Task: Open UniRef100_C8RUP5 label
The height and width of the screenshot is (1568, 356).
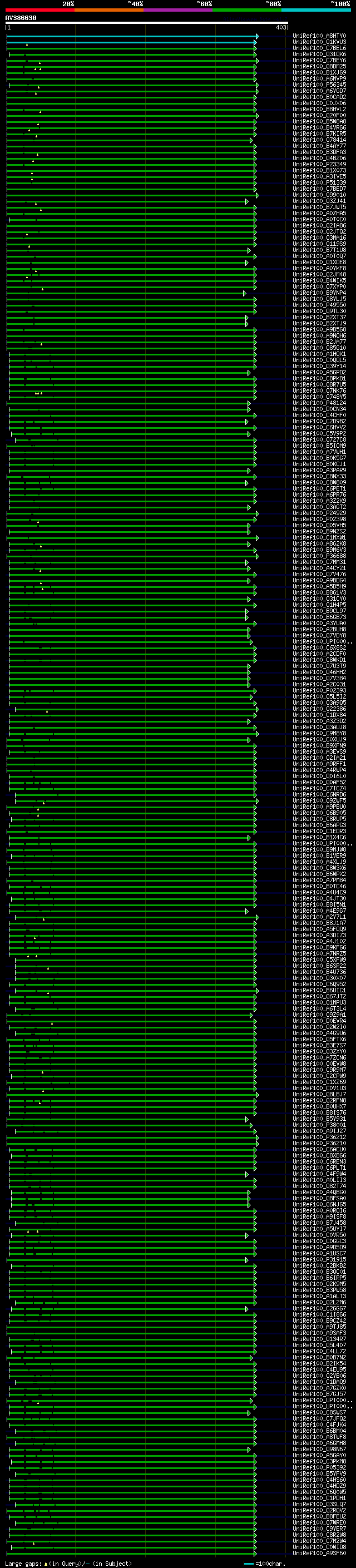Action: [x=319, y=819]
